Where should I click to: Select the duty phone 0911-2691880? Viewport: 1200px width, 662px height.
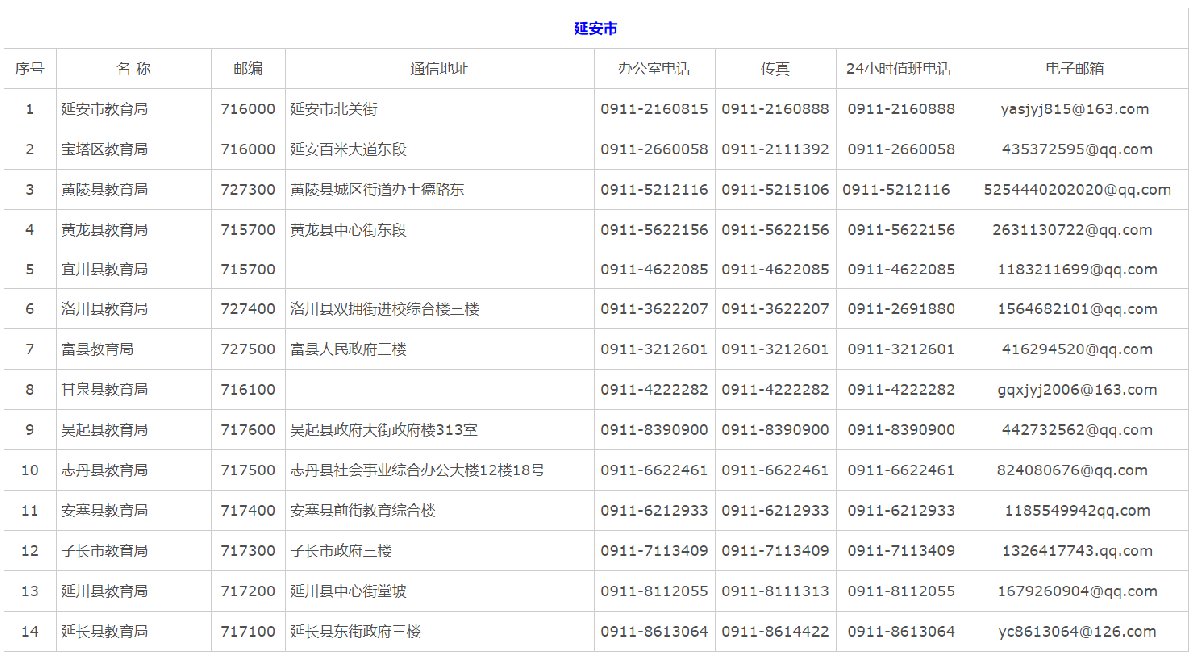901,309
